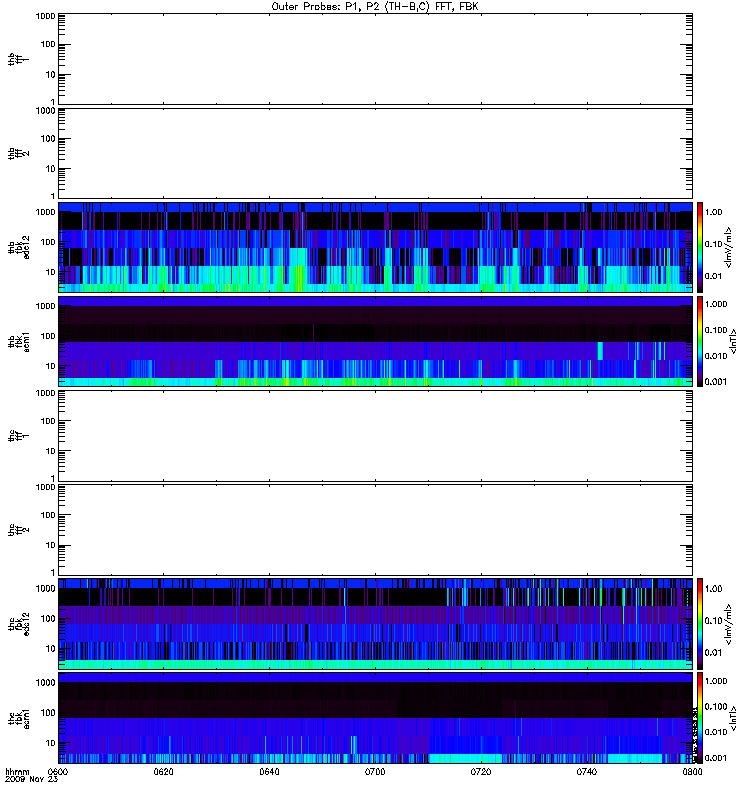This screenshot has width=750, height=800.
Task: Click the <|nT|> unit label beside thb scm1
Action: [733, 341]
